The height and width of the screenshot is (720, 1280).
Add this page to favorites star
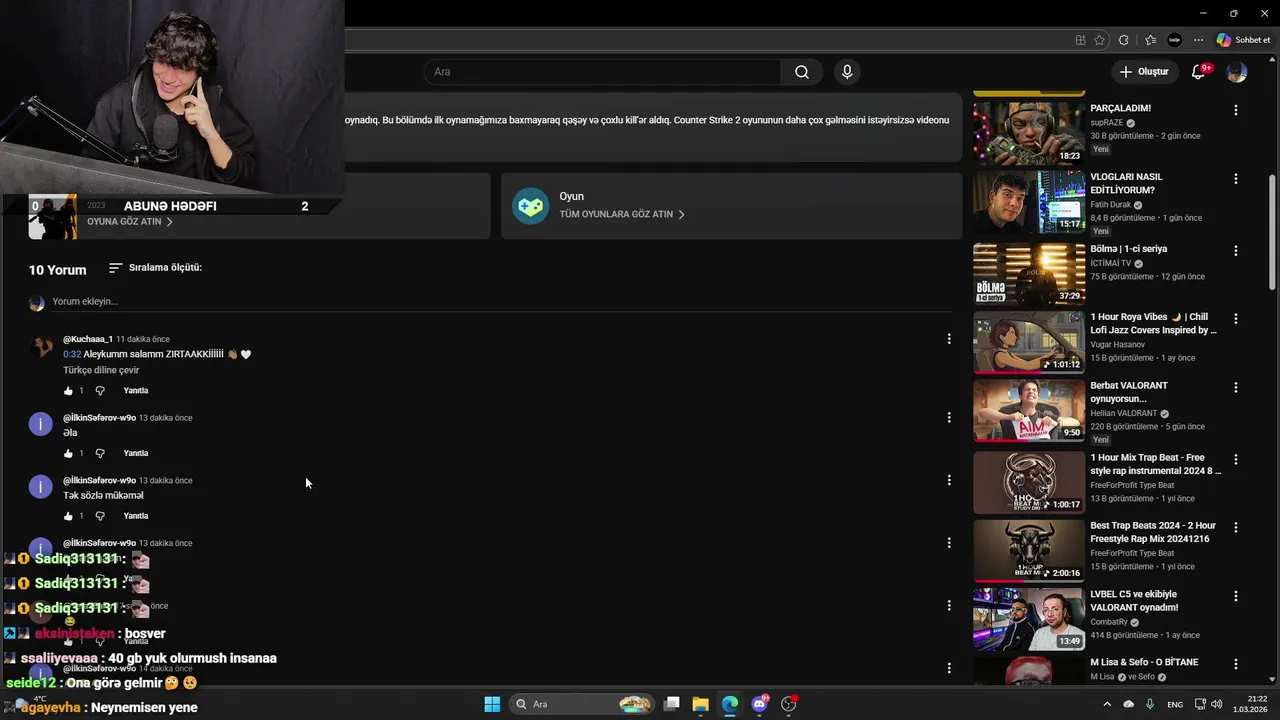click(x=1100, y=40)
